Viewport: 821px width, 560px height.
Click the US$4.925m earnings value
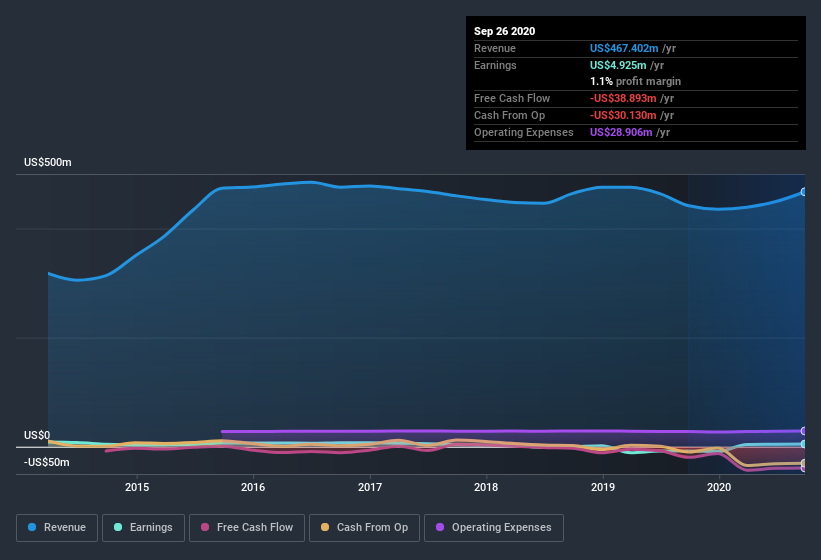click(618, 65)
